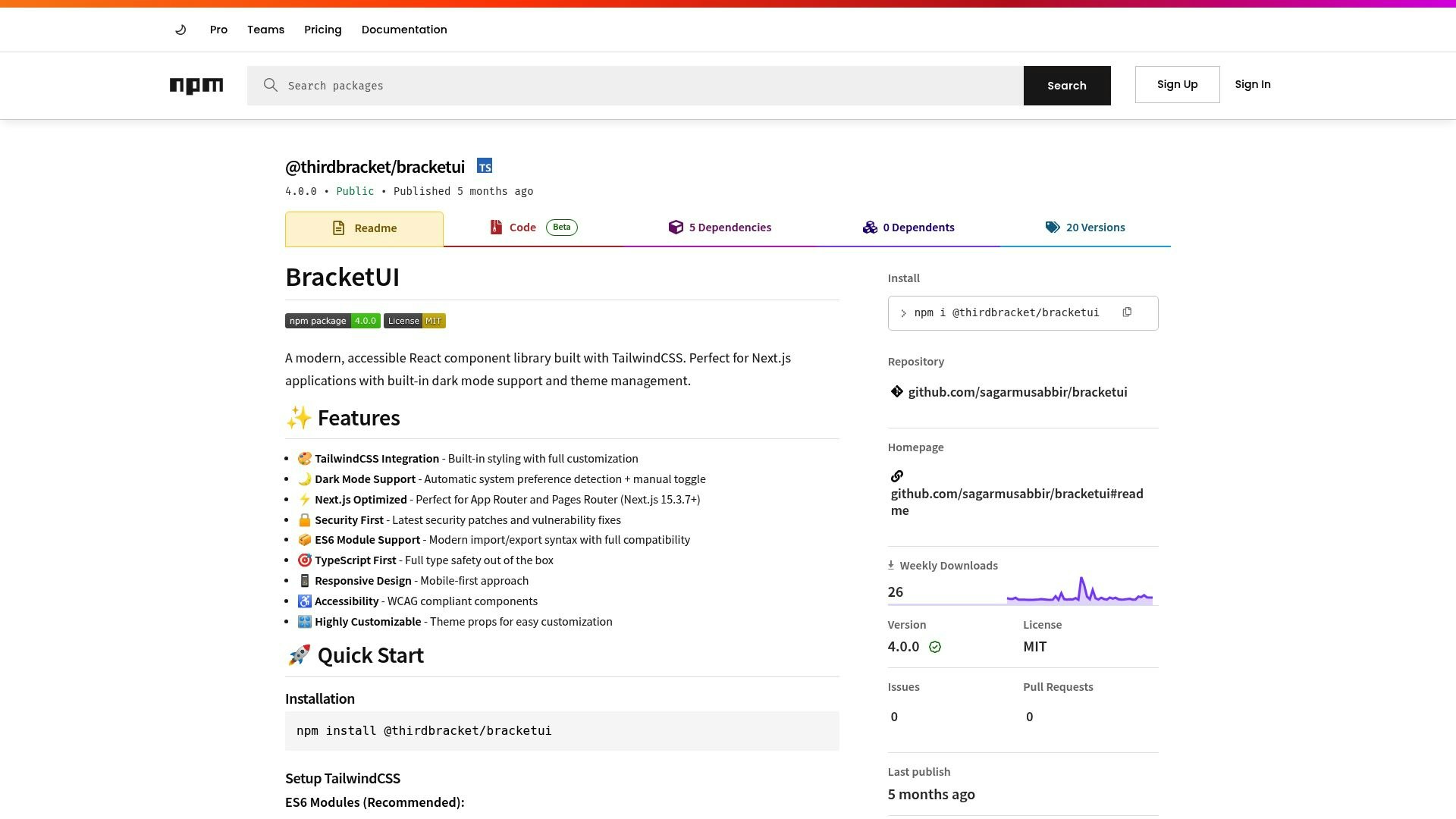This screenshot has width=1456, height=819.
Task: Click the Pull Requests count 0
Action: [1029, 717]
